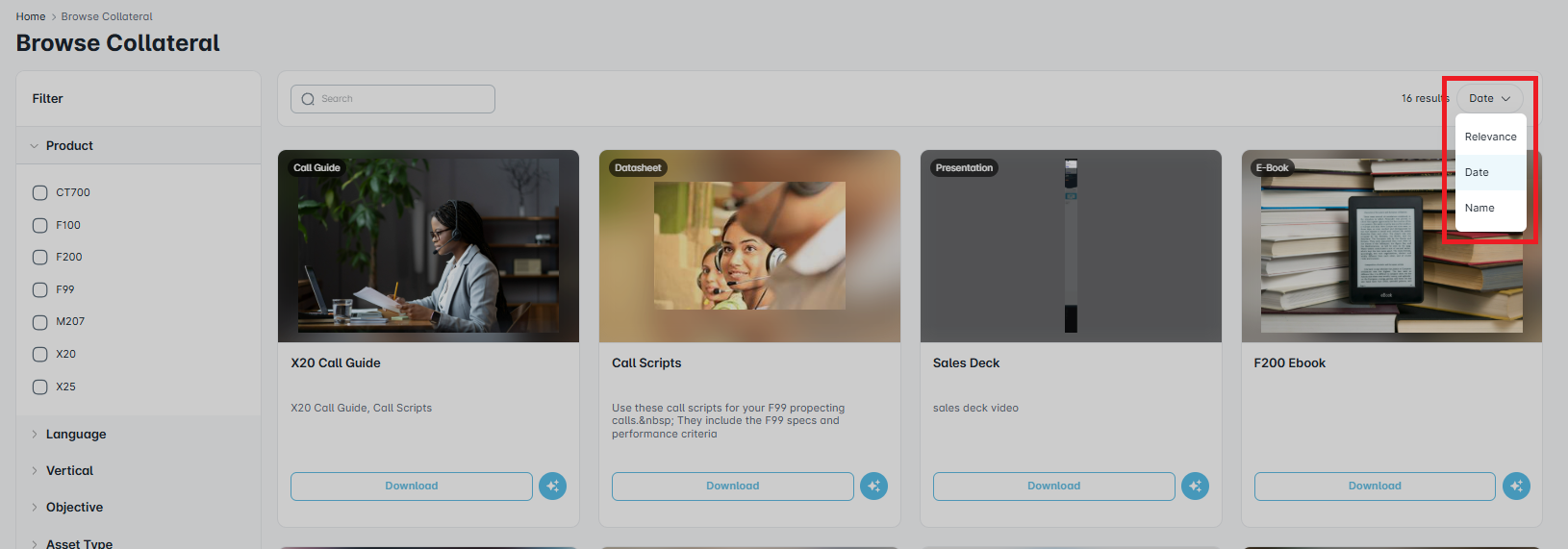Choose Relevance from the sort menu
Image resolution: width=1568 pixels, height=549 pixels.
click(x=1490, y=137)
